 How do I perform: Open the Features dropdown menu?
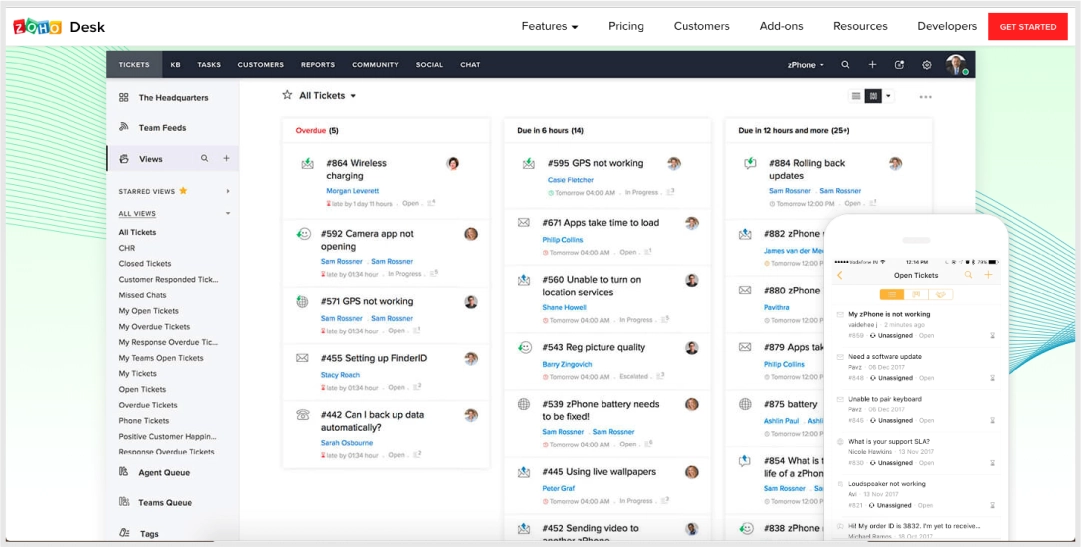[549, 26]
